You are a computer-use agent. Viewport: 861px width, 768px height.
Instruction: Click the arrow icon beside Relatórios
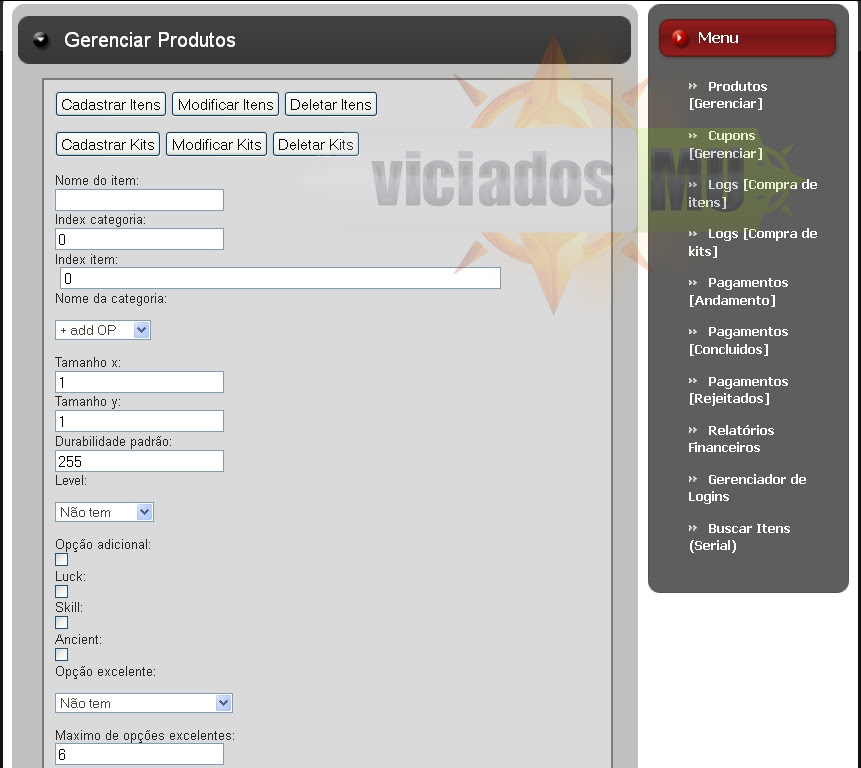pyautogui.click(x=693, y=430)
